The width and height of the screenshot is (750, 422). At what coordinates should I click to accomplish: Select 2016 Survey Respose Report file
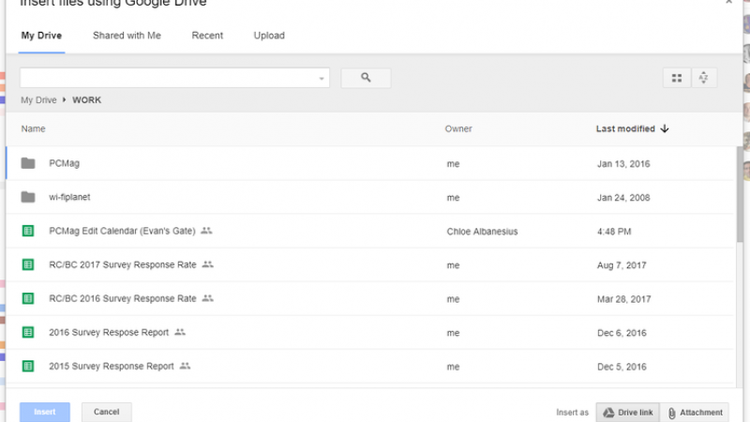(109, 332)
